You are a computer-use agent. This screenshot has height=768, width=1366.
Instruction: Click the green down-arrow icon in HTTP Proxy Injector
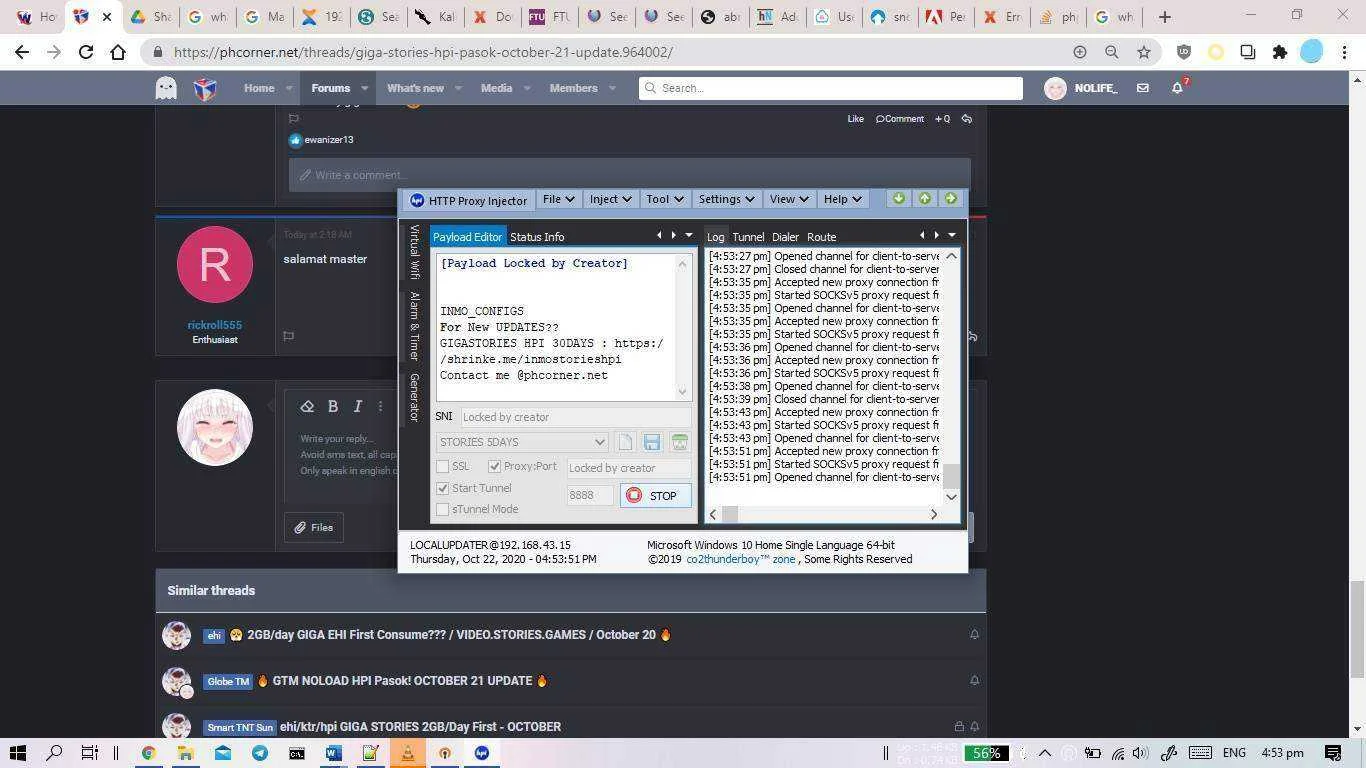[x=898, y=199]
